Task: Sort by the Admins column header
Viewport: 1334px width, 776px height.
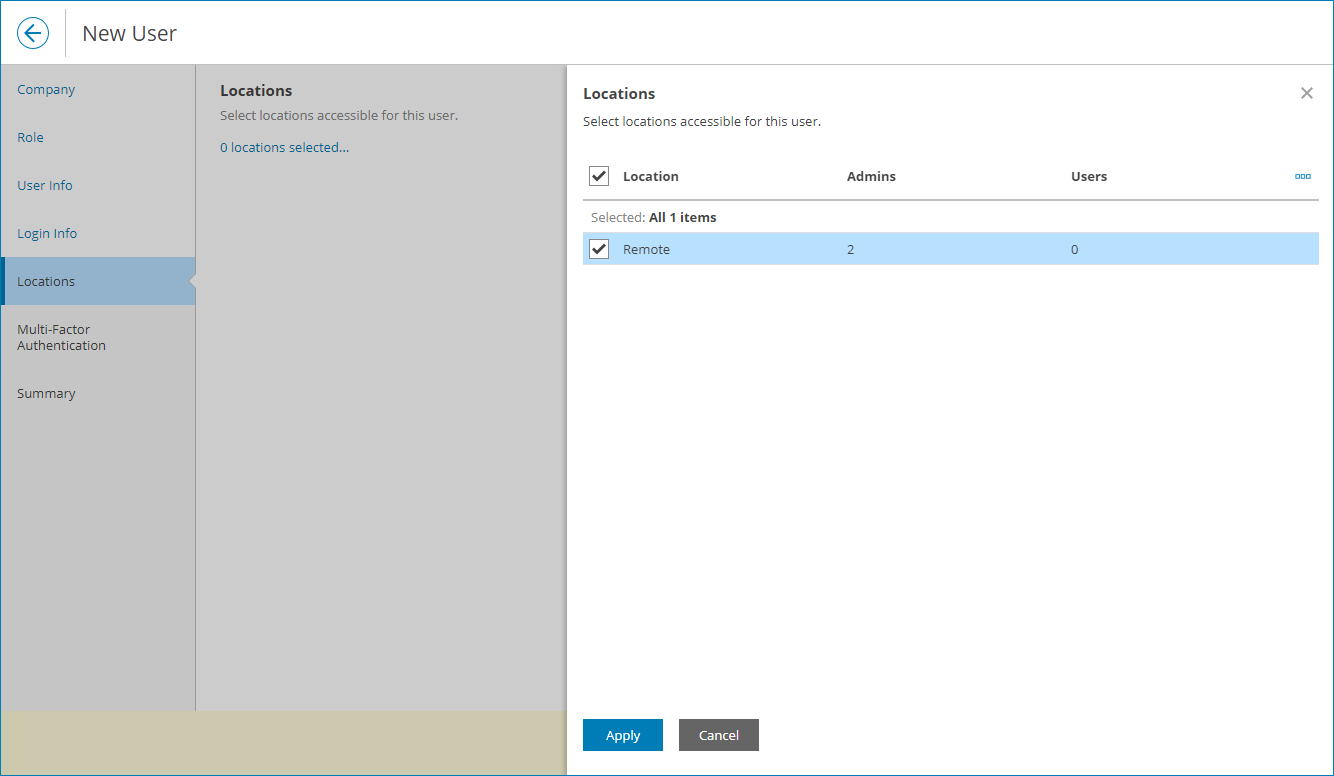Action: pyautogui.click(x=871, y=176)
